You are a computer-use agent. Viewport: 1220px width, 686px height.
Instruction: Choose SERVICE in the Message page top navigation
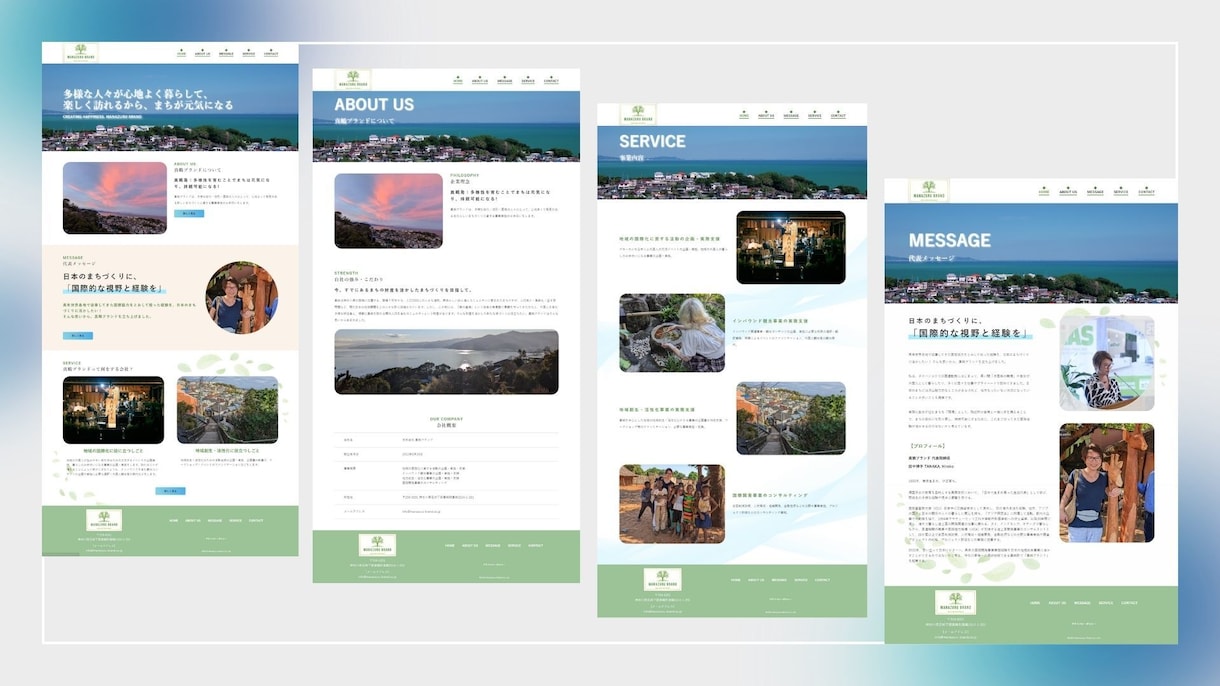(x=1121, y=190)
